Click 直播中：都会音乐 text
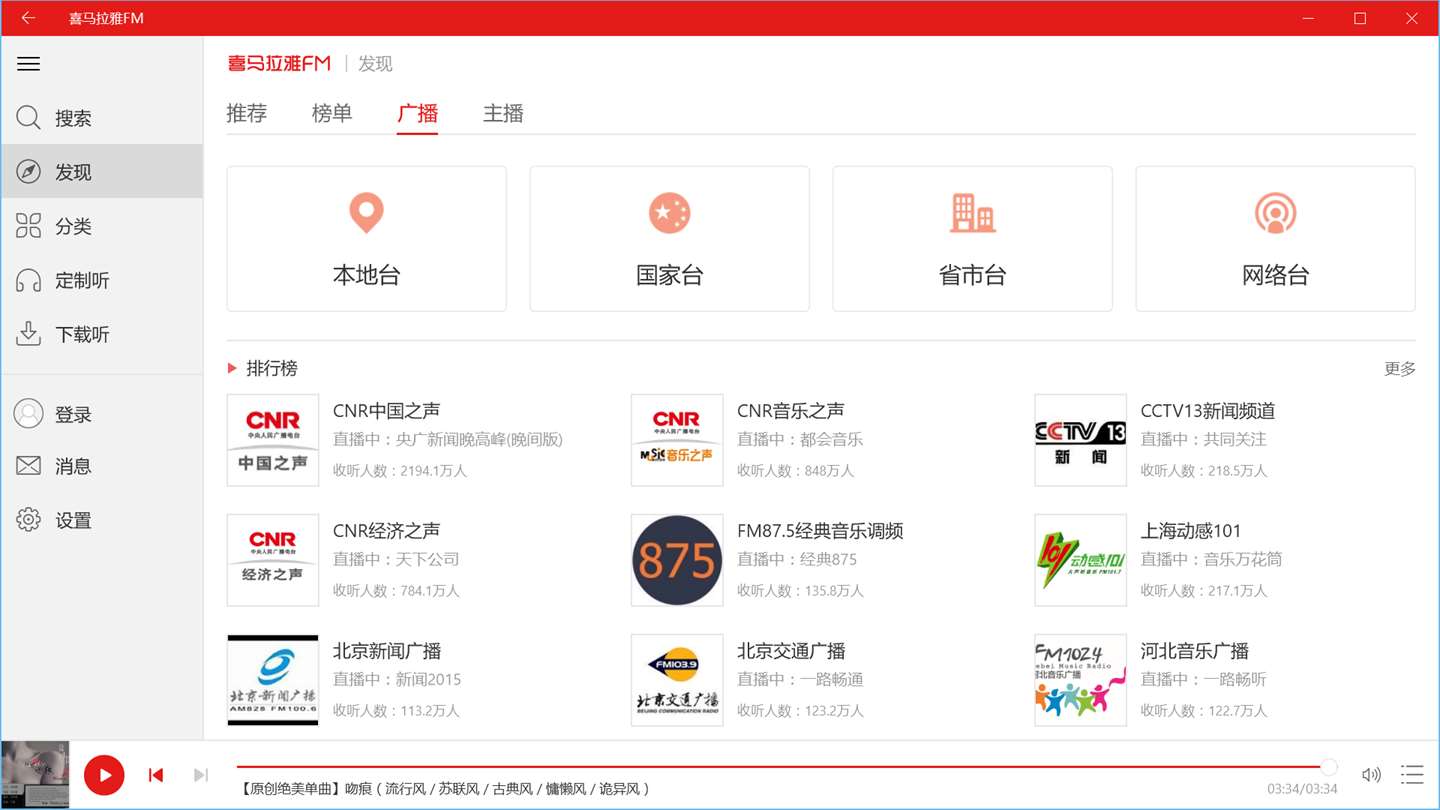This screenshot has height=810, width=1440. click(800, 440)
